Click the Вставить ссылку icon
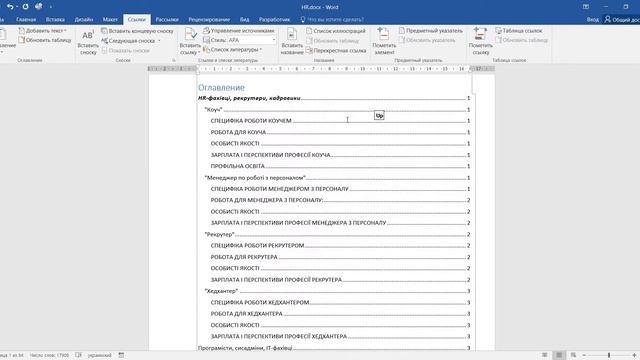 tap(190, 41)
